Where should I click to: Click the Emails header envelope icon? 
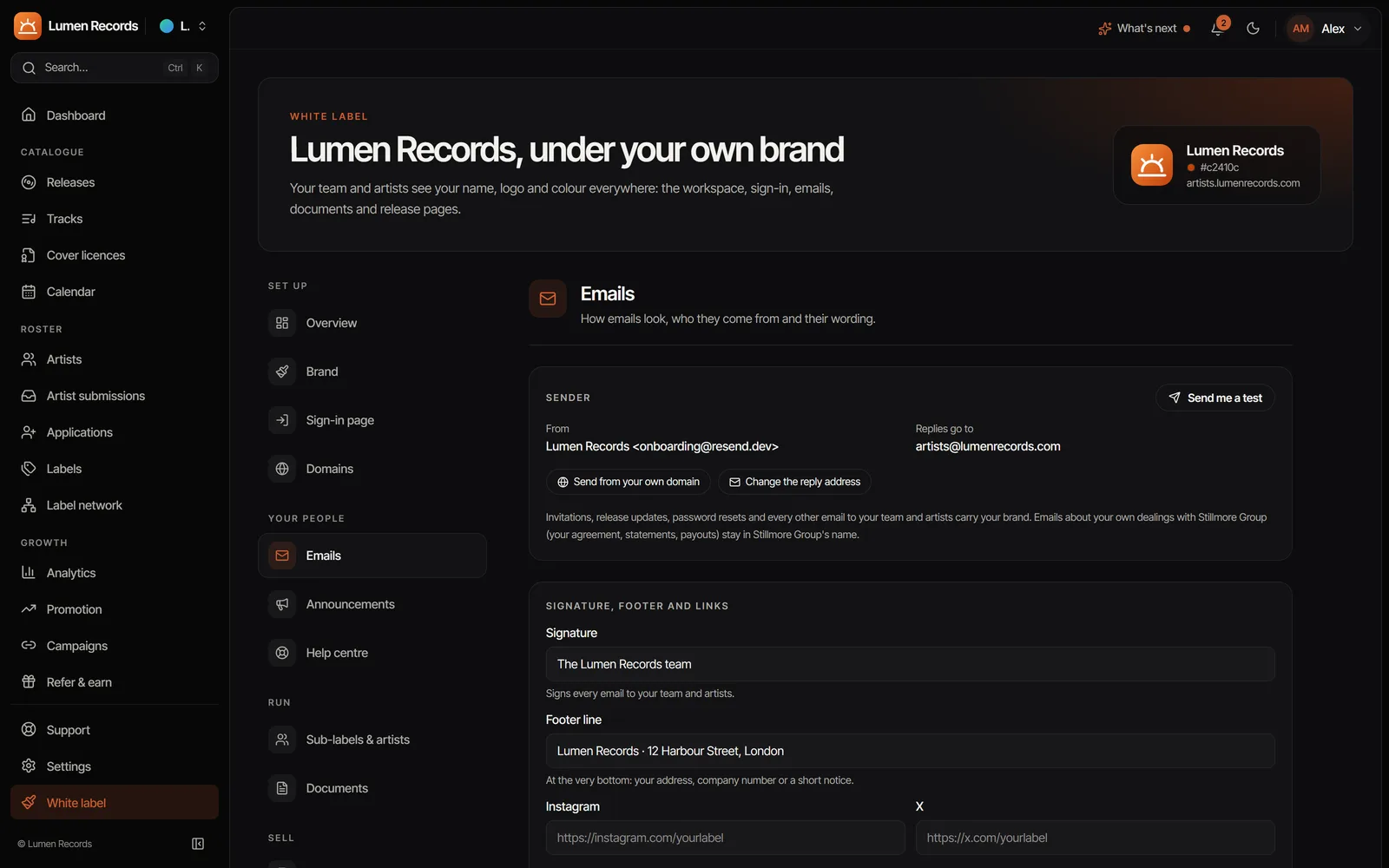click(x=548, y=299)
